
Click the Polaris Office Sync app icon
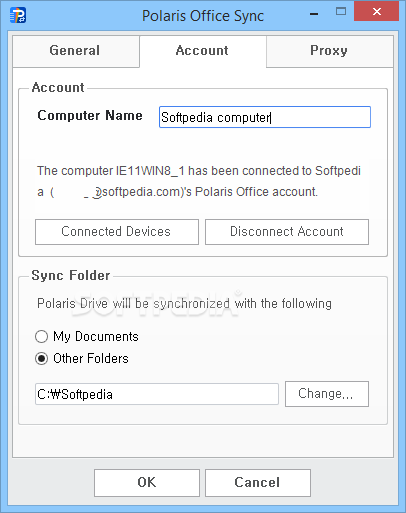point(18,15)
